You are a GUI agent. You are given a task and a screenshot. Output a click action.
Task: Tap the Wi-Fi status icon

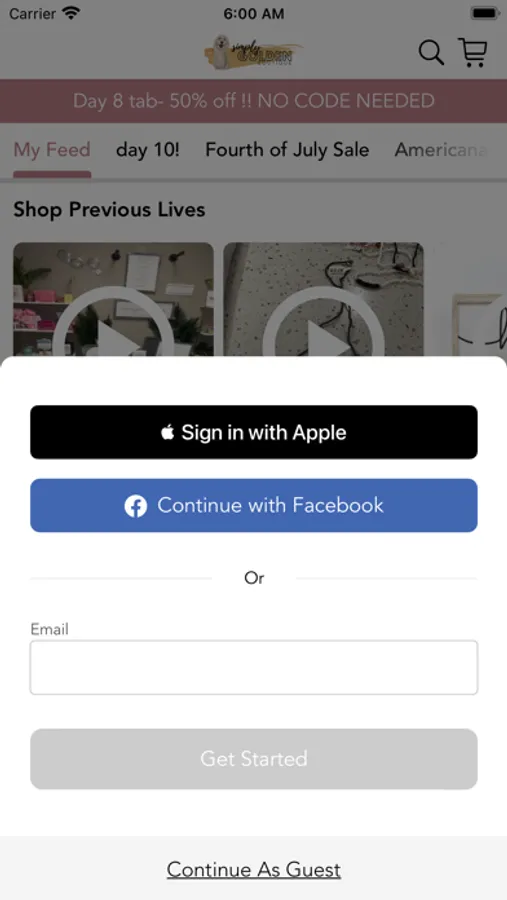coord(72,13)
